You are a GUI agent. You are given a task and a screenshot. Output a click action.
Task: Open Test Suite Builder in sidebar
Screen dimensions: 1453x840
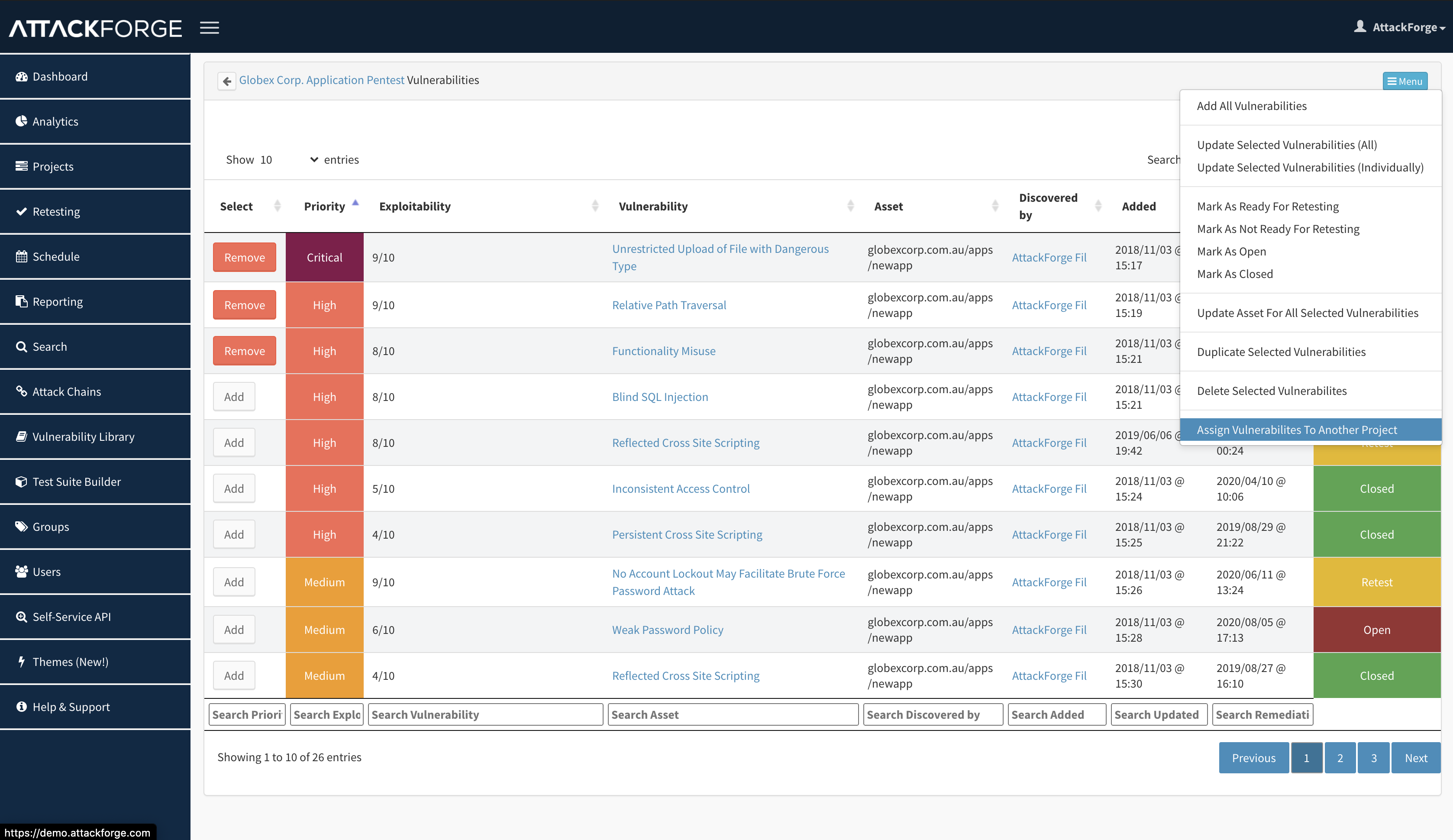point(76,481)
